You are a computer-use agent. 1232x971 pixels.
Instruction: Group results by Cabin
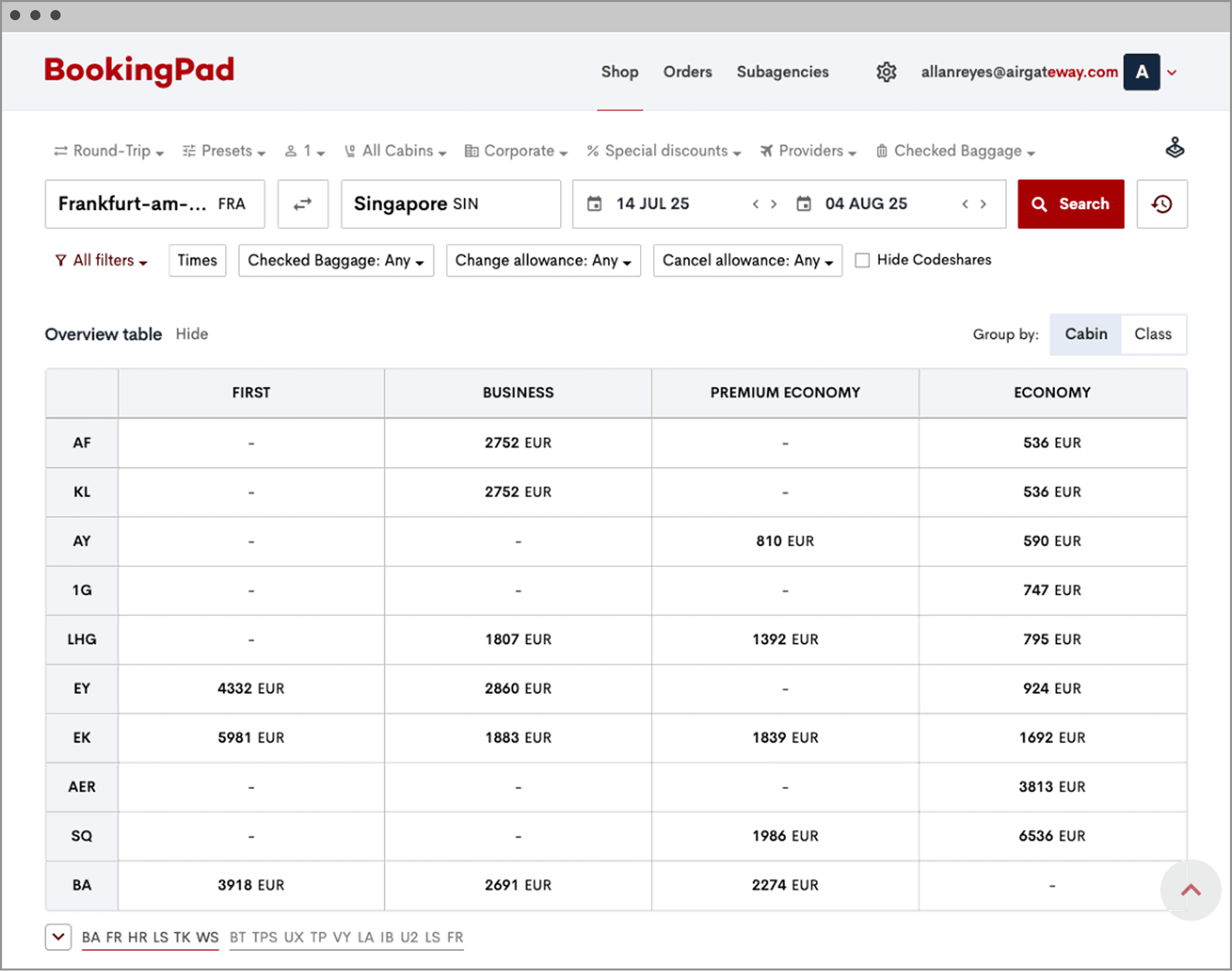click(1086, 334)
